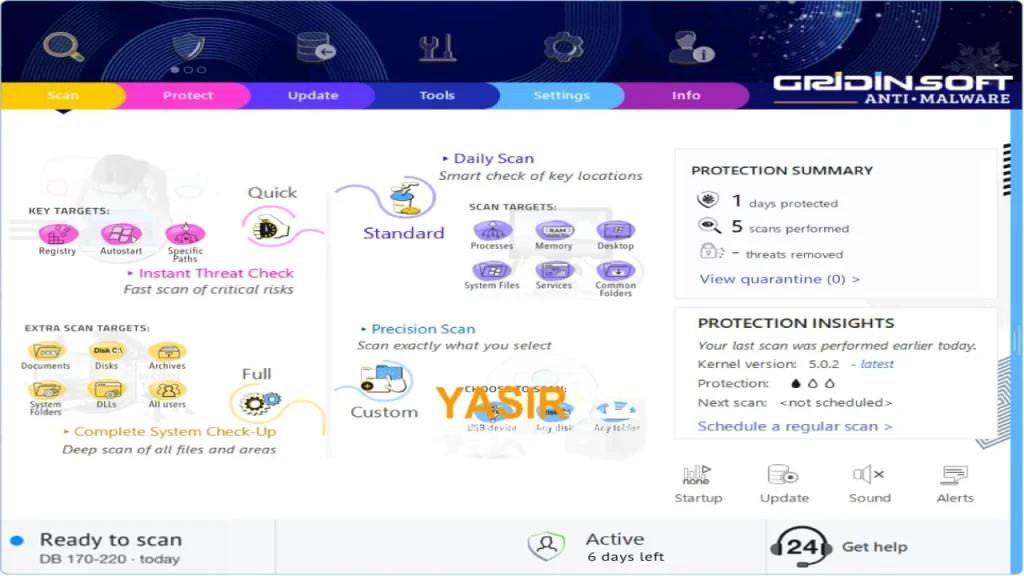The image size is (1024, 576).
Task: Open the Alerts button
Action: coord(955,484)
